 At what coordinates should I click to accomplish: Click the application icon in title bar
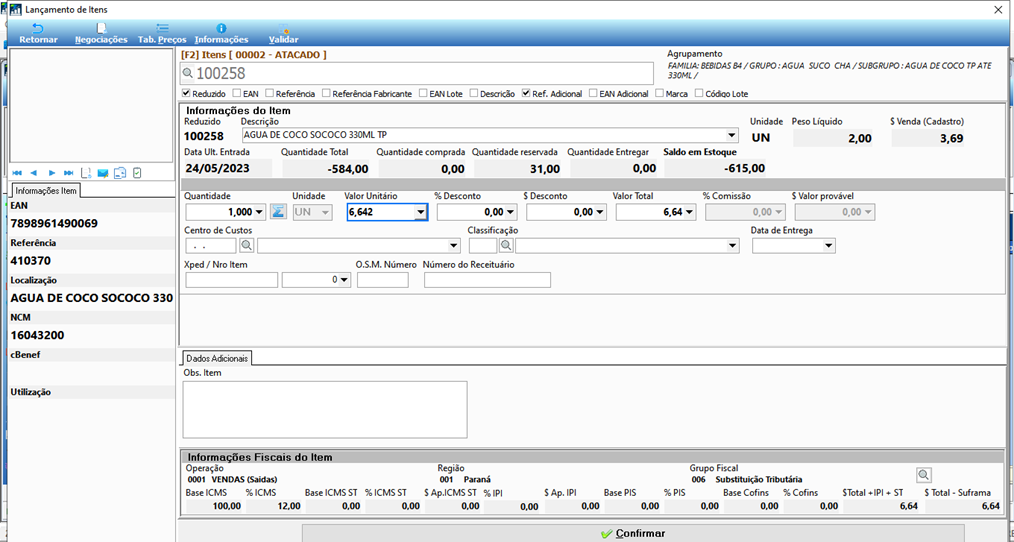[16, 10]
